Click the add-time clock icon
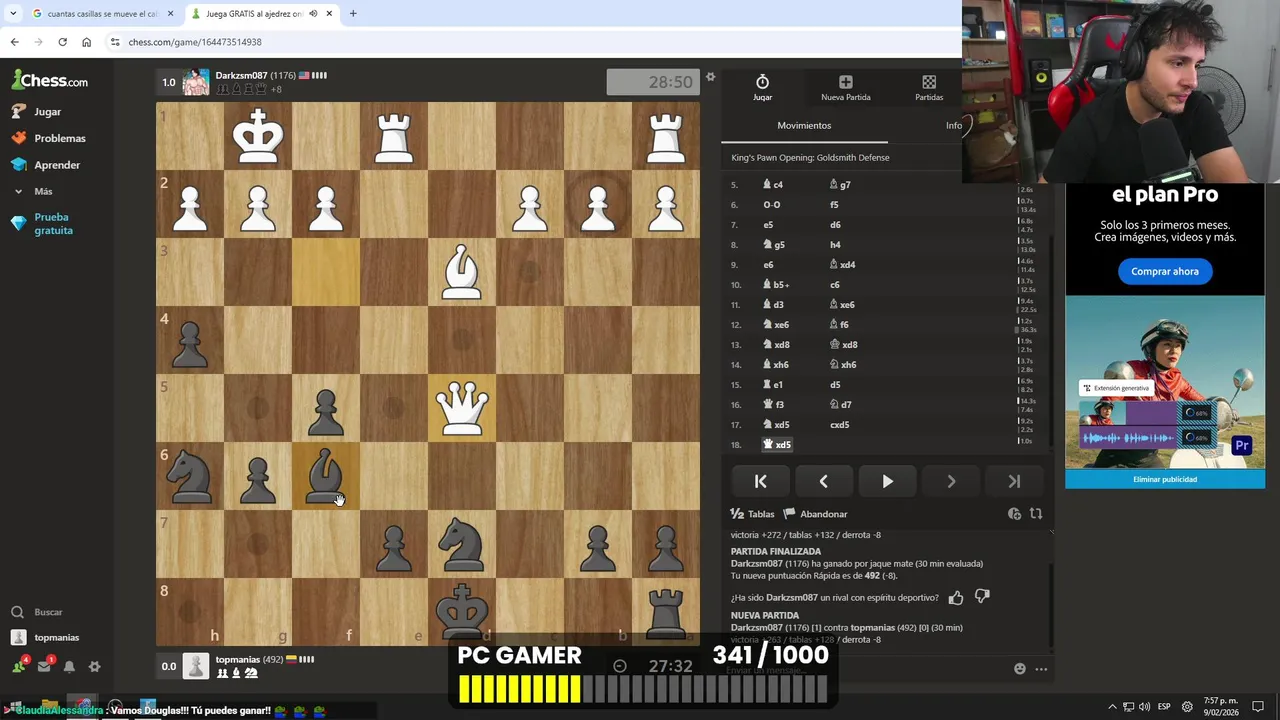1280x720 pixels. click(x=1014, y=514)
